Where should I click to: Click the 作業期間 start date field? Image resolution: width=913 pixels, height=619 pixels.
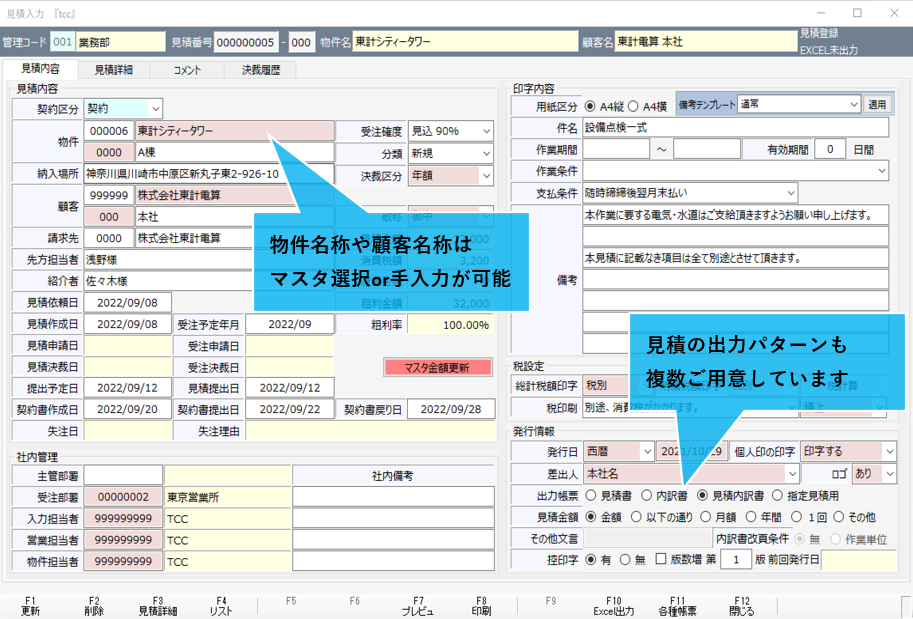616,149
